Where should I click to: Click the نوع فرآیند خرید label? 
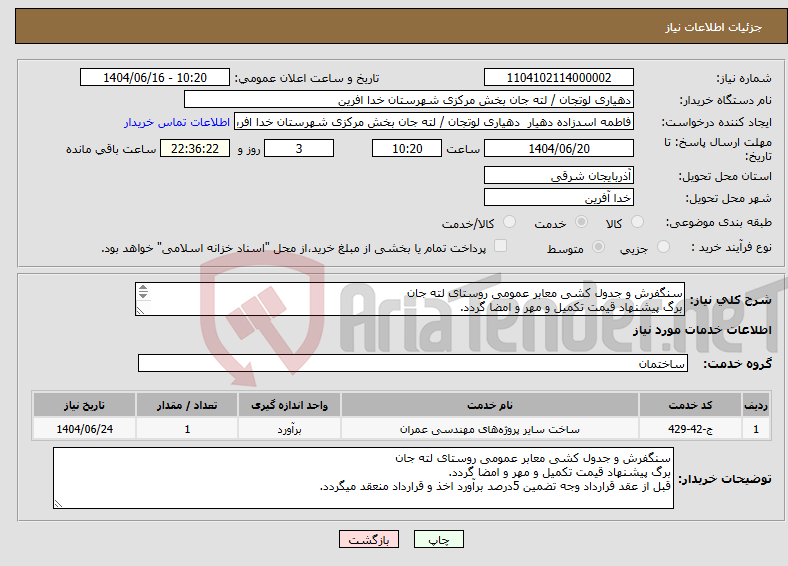point(731,247)
